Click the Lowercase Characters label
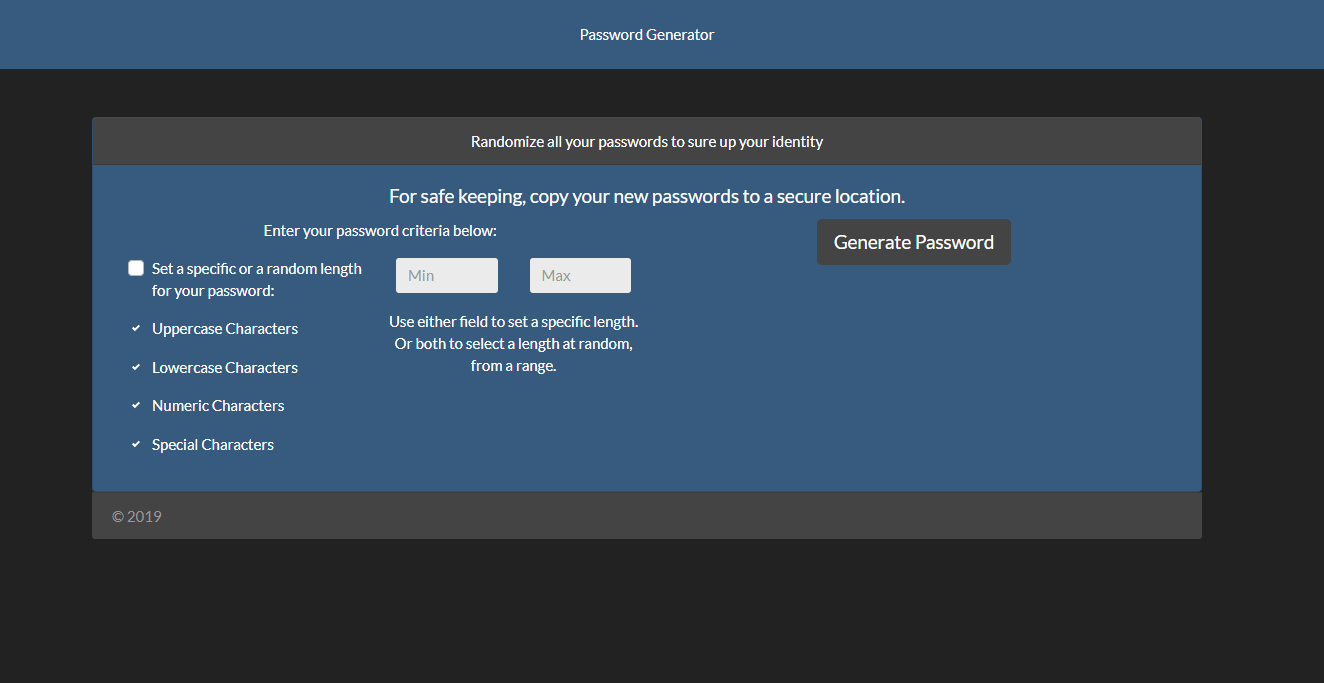This screenshot has height=683, width=1324. tap(224, 367)
